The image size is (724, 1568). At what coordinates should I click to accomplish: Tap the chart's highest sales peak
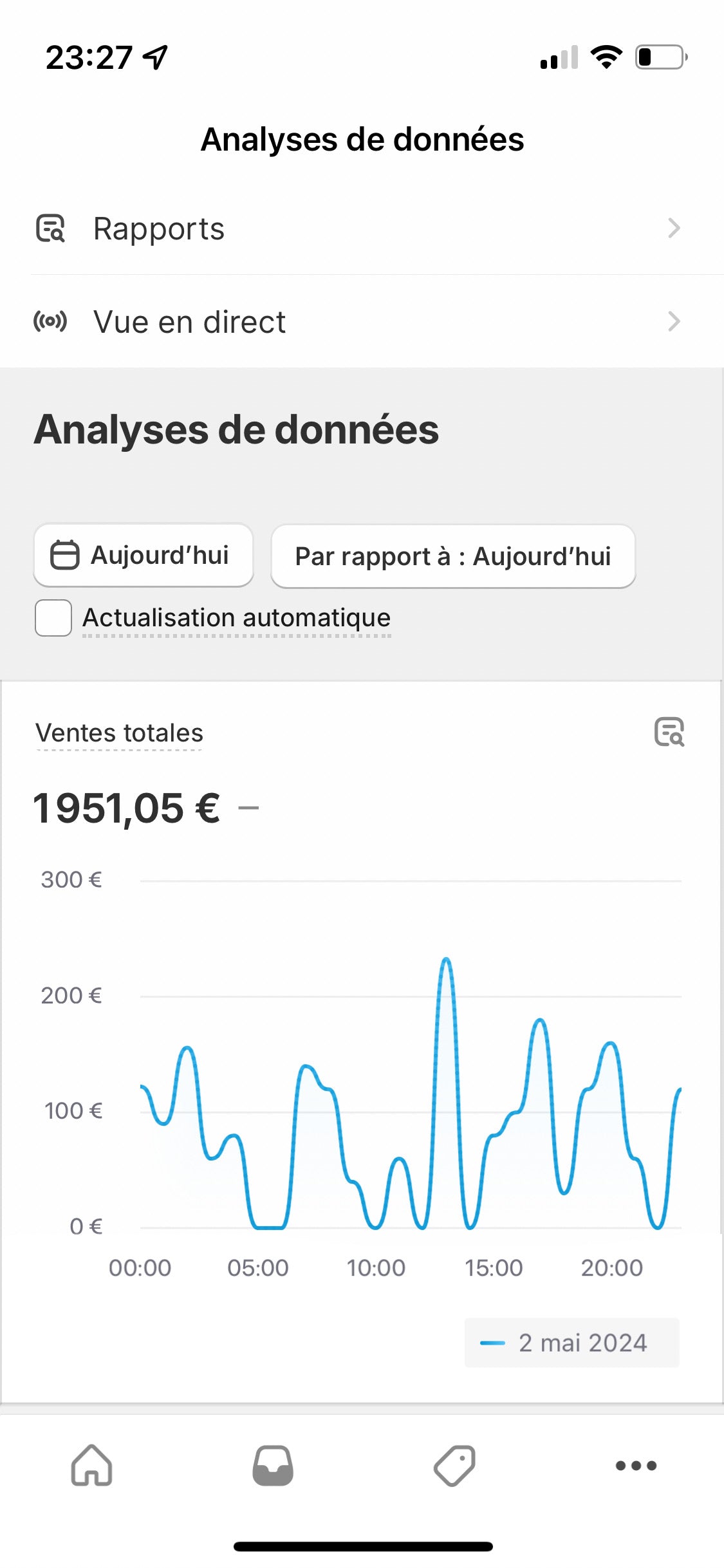(x=446, y=960)
